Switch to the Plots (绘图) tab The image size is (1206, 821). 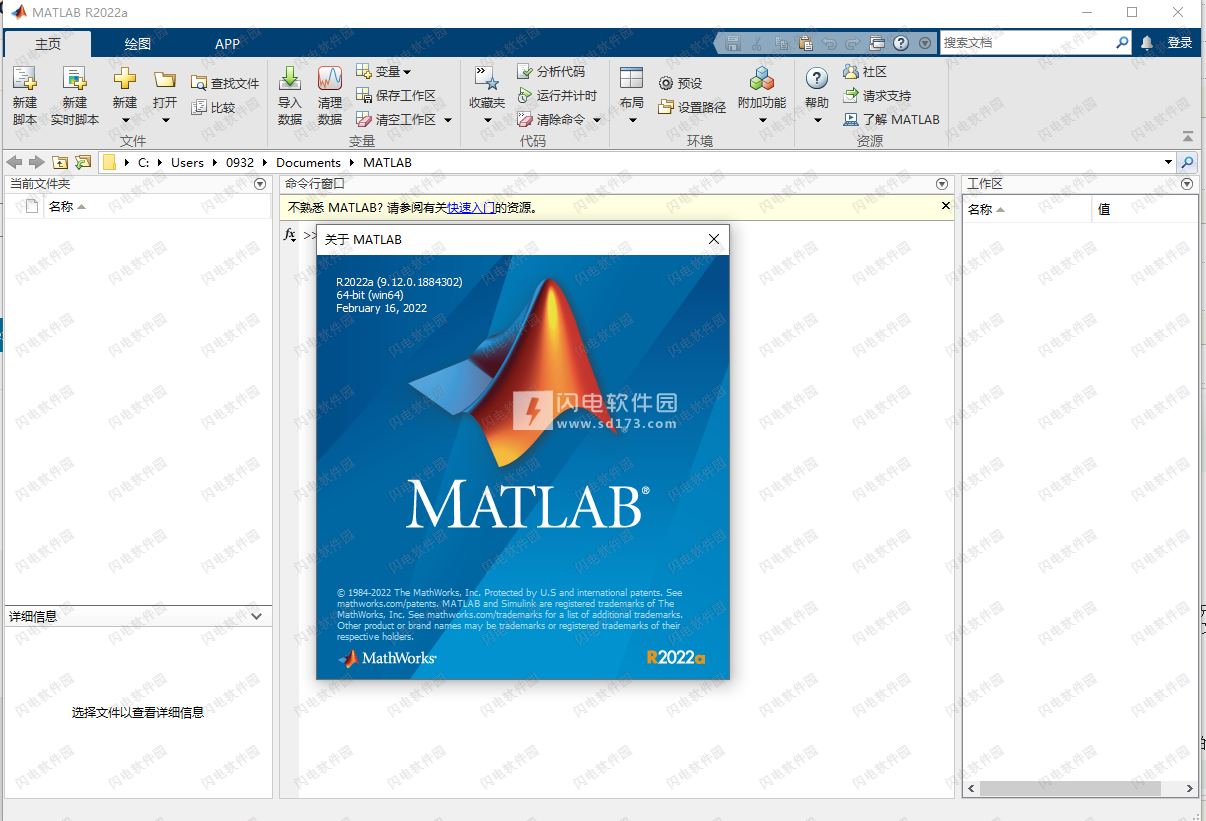[138, 43]
